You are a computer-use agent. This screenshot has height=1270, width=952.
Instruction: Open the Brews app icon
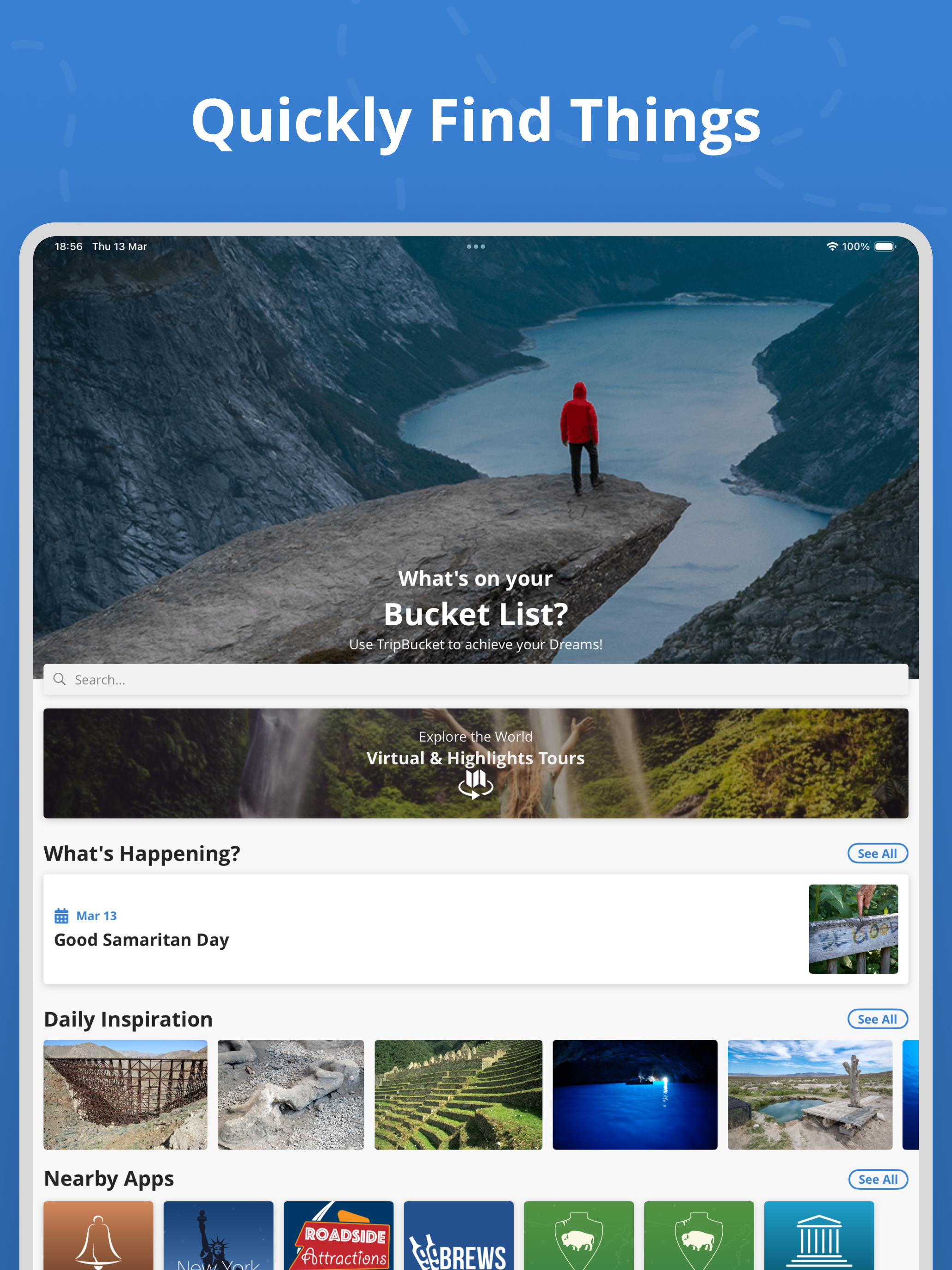click(x=458, y=1235)
